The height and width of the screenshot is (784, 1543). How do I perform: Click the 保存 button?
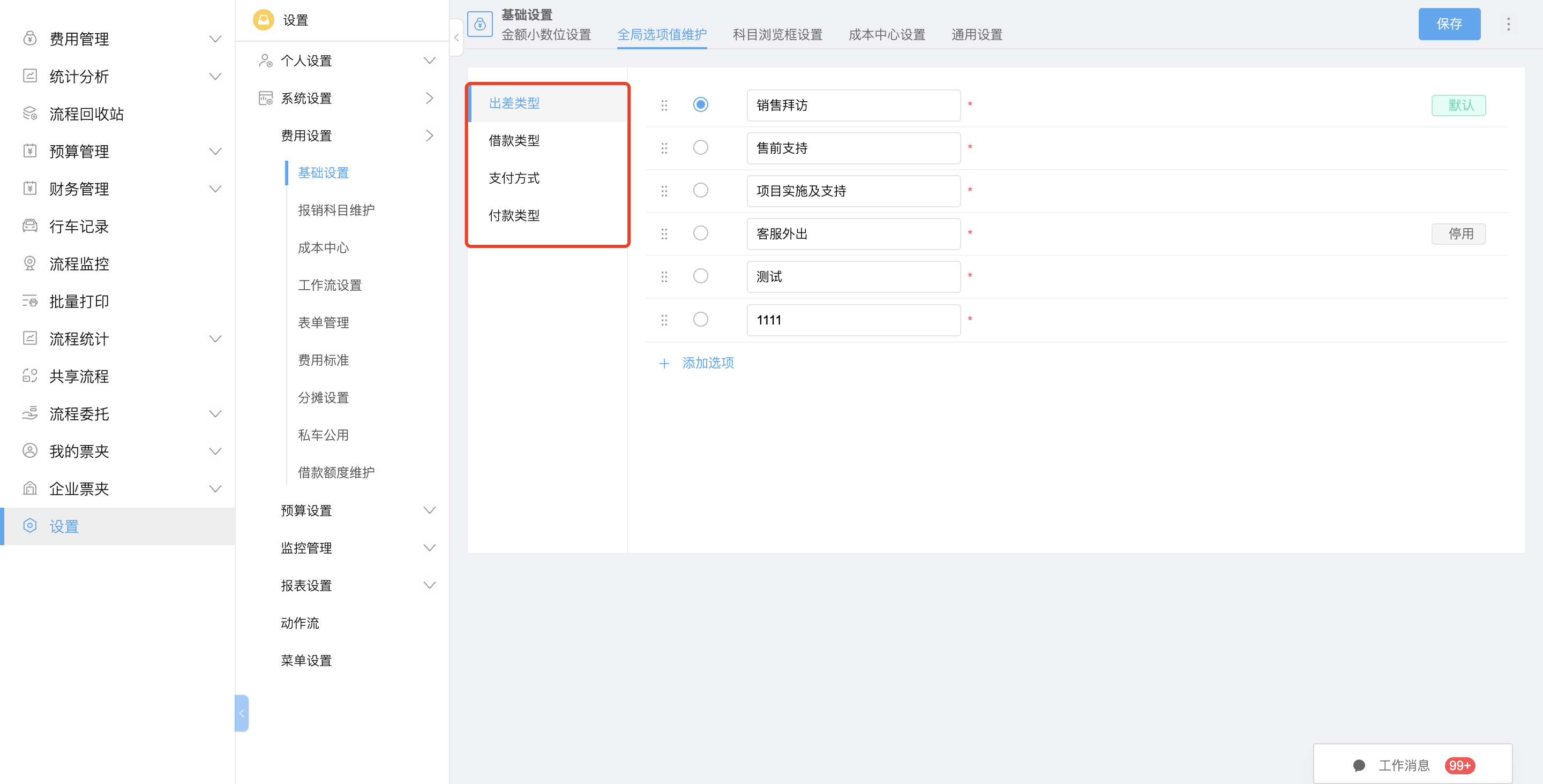1449,24
